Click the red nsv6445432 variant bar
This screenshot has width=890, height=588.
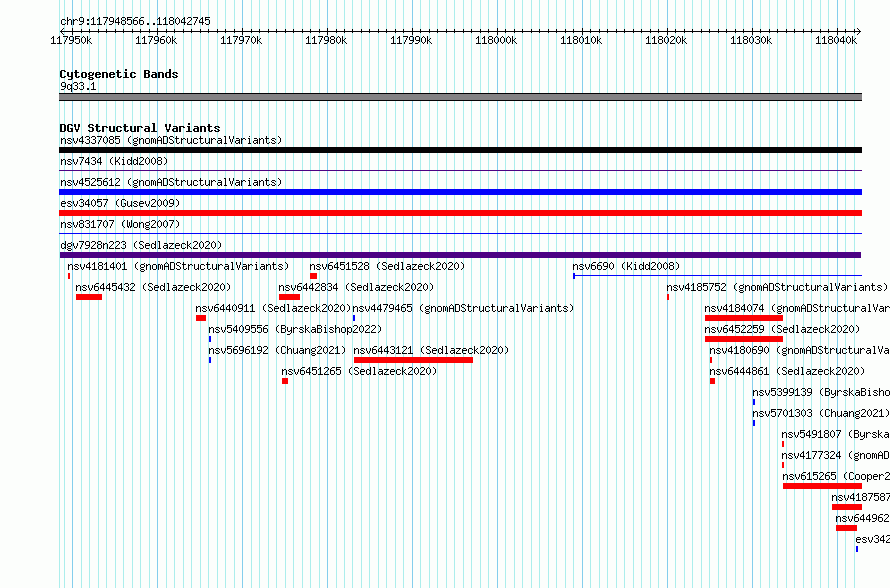(89, 297)
